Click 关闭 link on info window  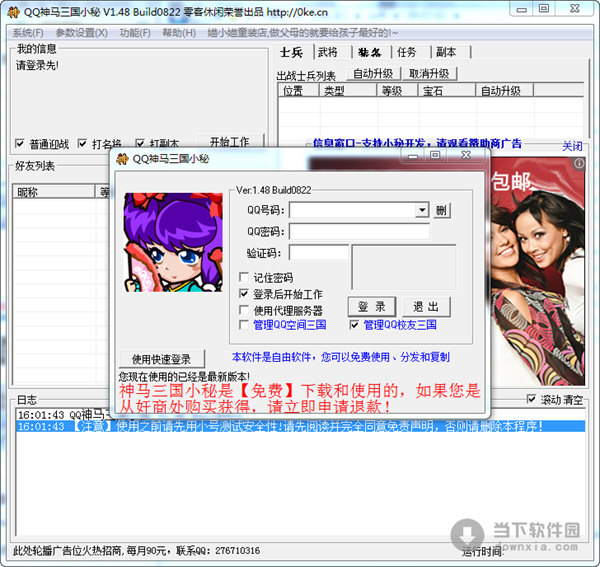[x=572, y=146]
